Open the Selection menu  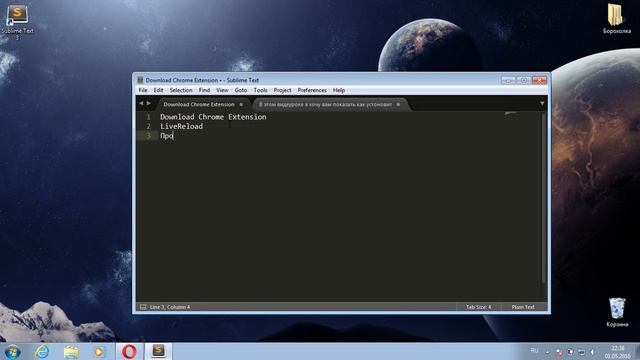(181, 90)
